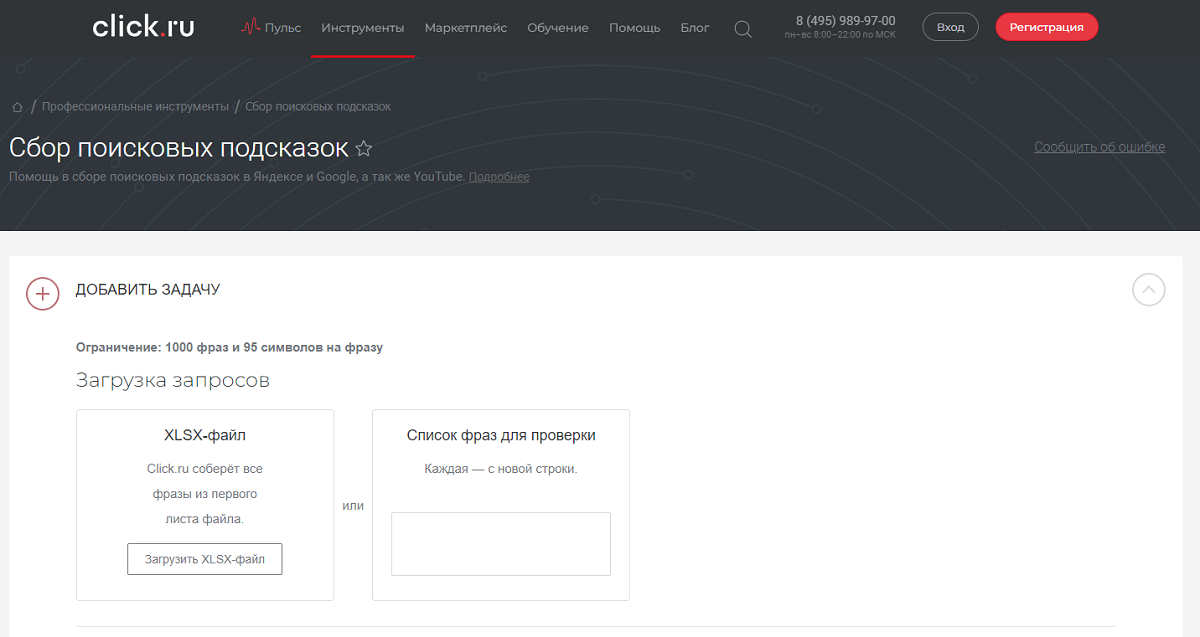Go to Профессиональные инструменты breadcrumb
Image resolution: width=1200 pixels, height=637 pixels.
(135, 106)
